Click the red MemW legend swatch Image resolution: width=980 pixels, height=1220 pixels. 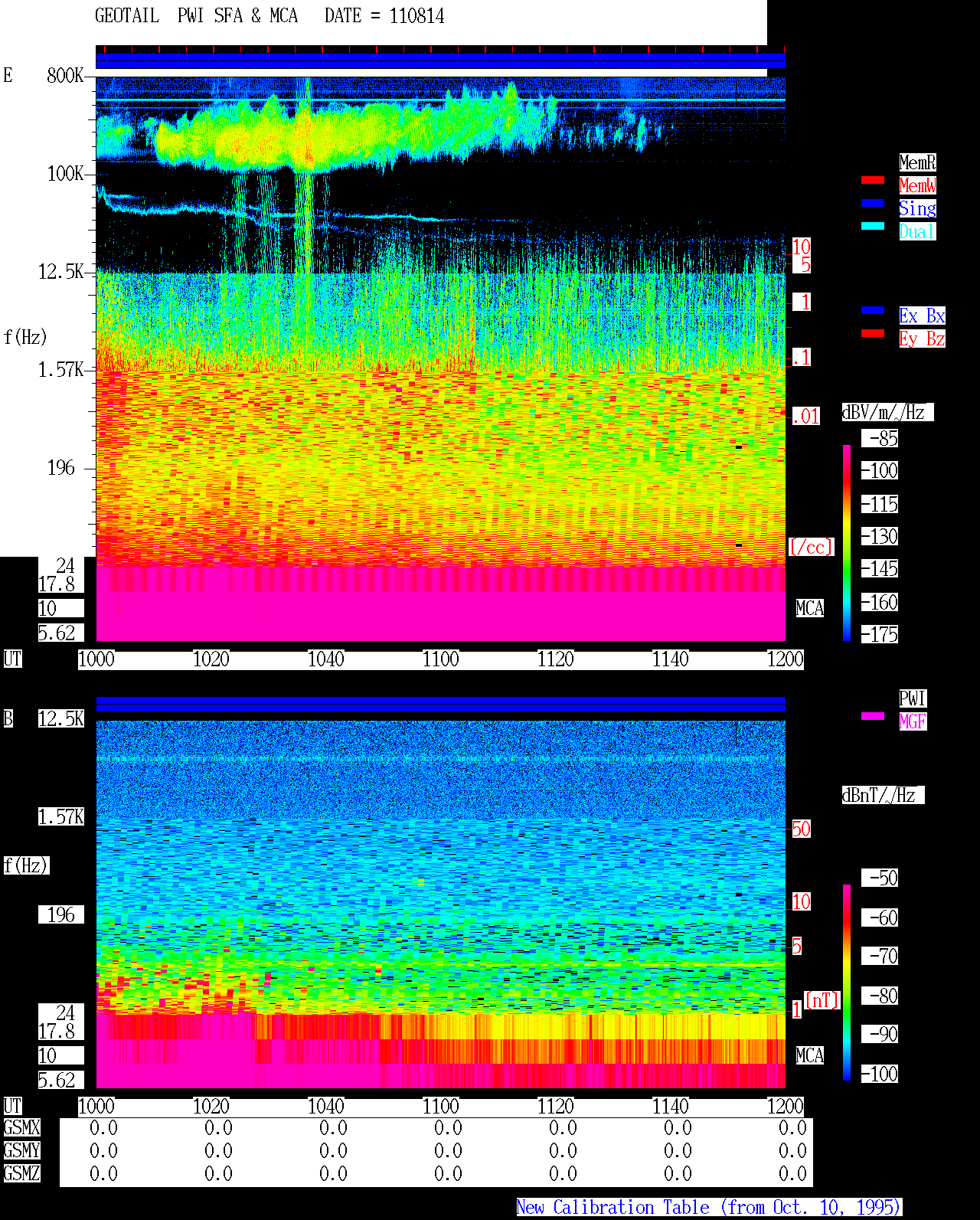pos(873,180)
